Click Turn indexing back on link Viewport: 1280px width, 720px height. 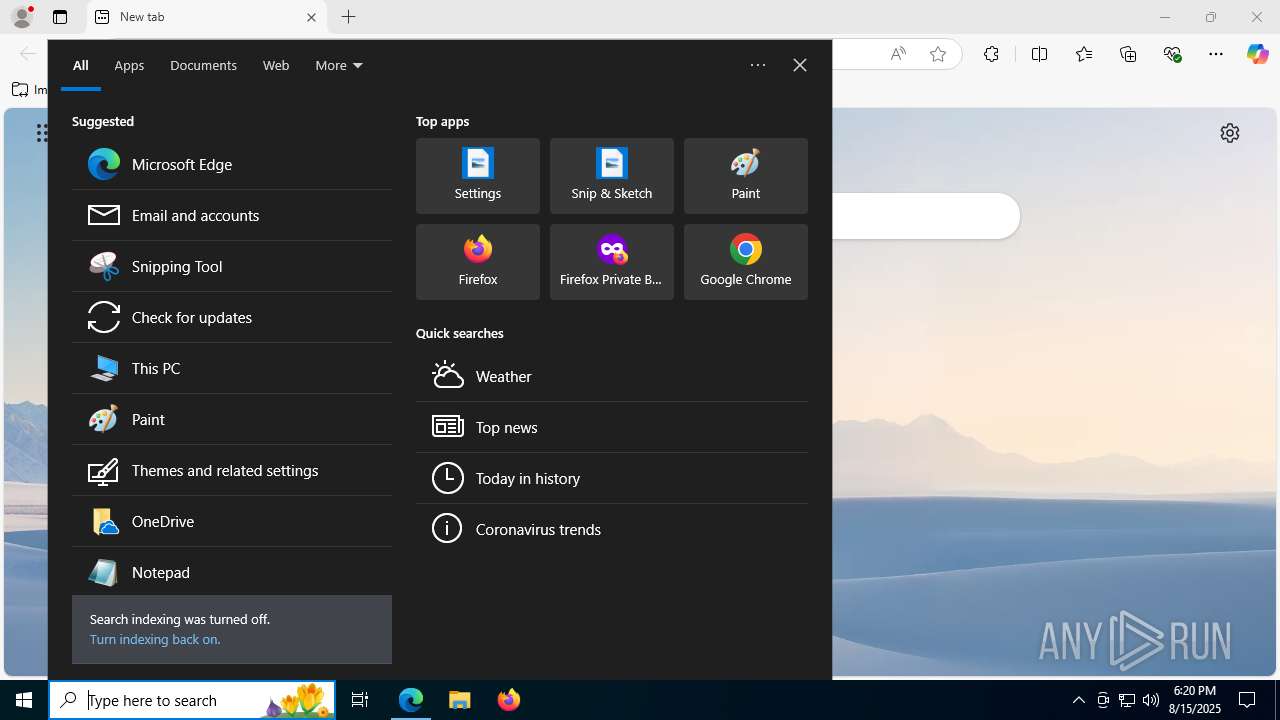point(154,639)
